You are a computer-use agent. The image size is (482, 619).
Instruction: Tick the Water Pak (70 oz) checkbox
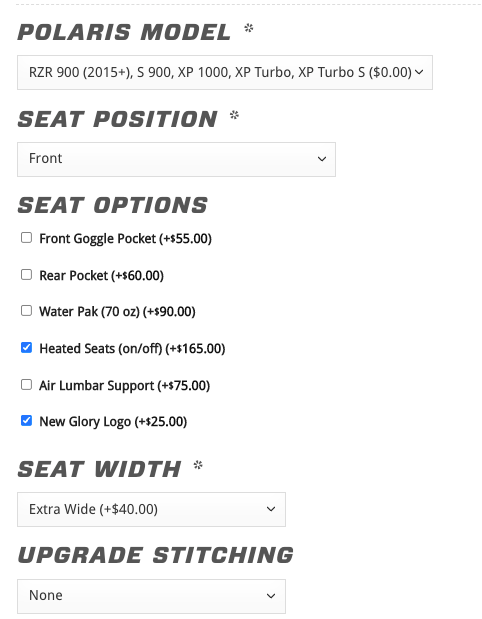coord(26,311)
